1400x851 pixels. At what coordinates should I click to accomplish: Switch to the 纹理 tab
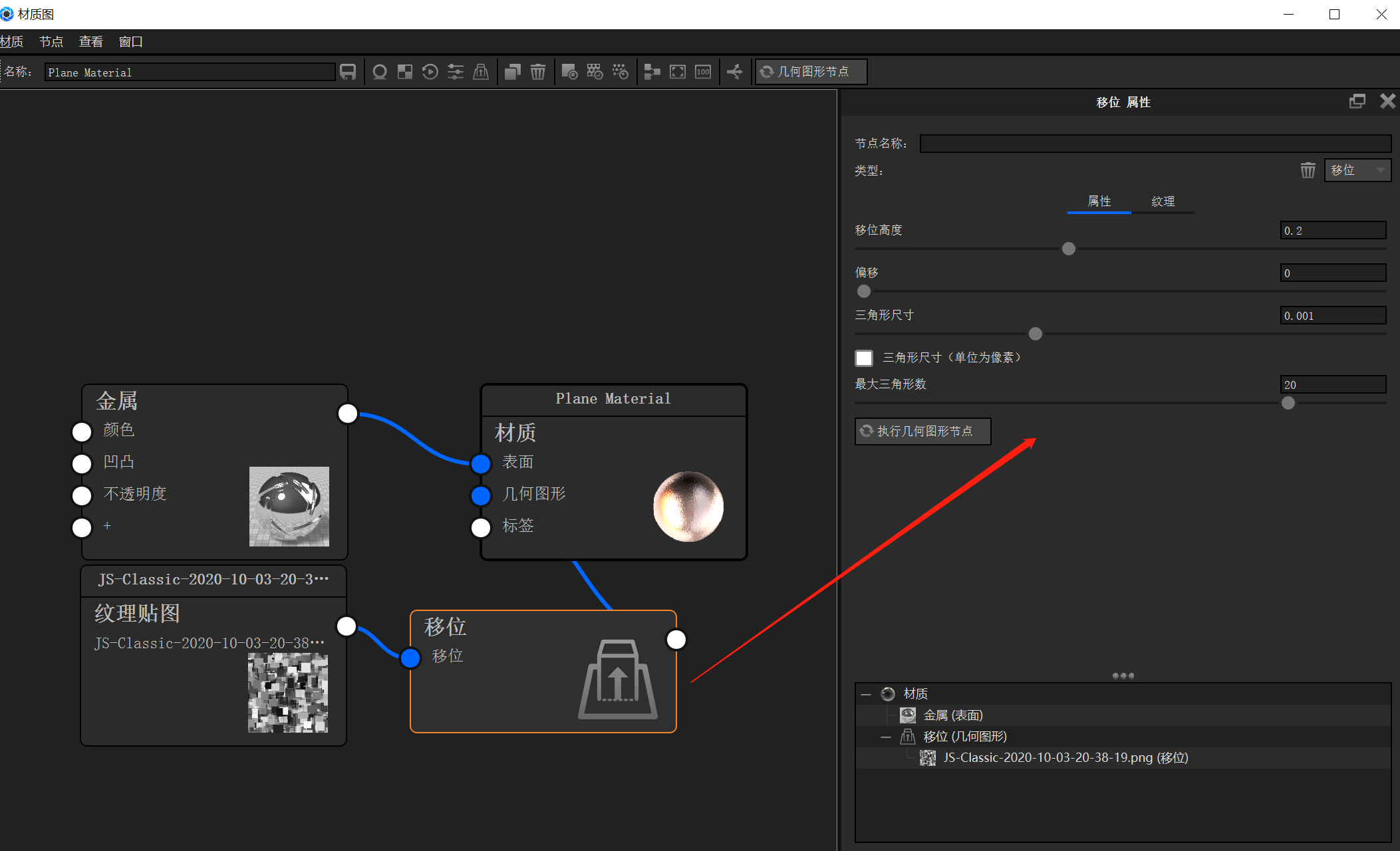pos(1163,201)
